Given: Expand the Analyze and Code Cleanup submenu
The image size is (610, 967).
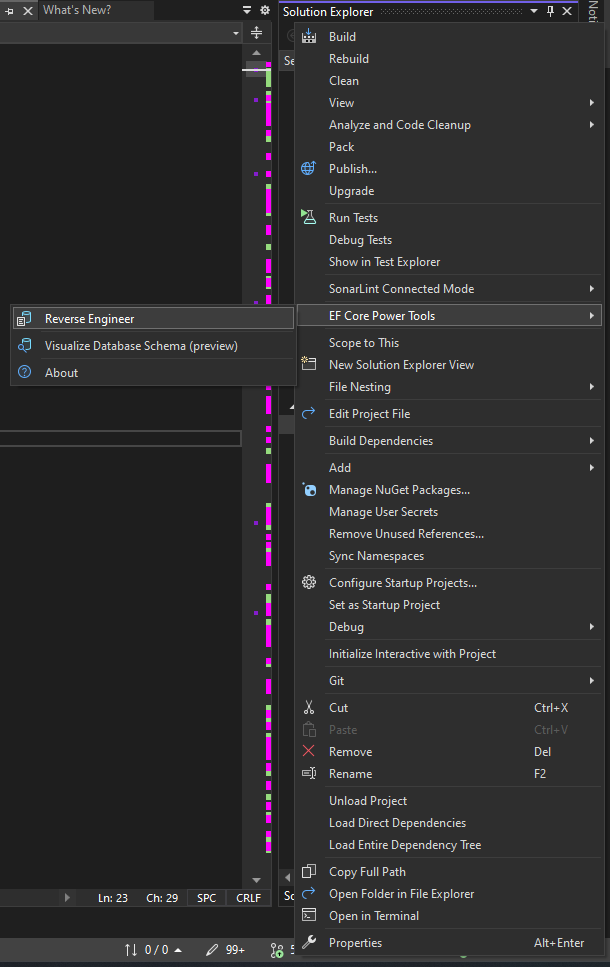Looking at the screenshot, I should [592, 125].
